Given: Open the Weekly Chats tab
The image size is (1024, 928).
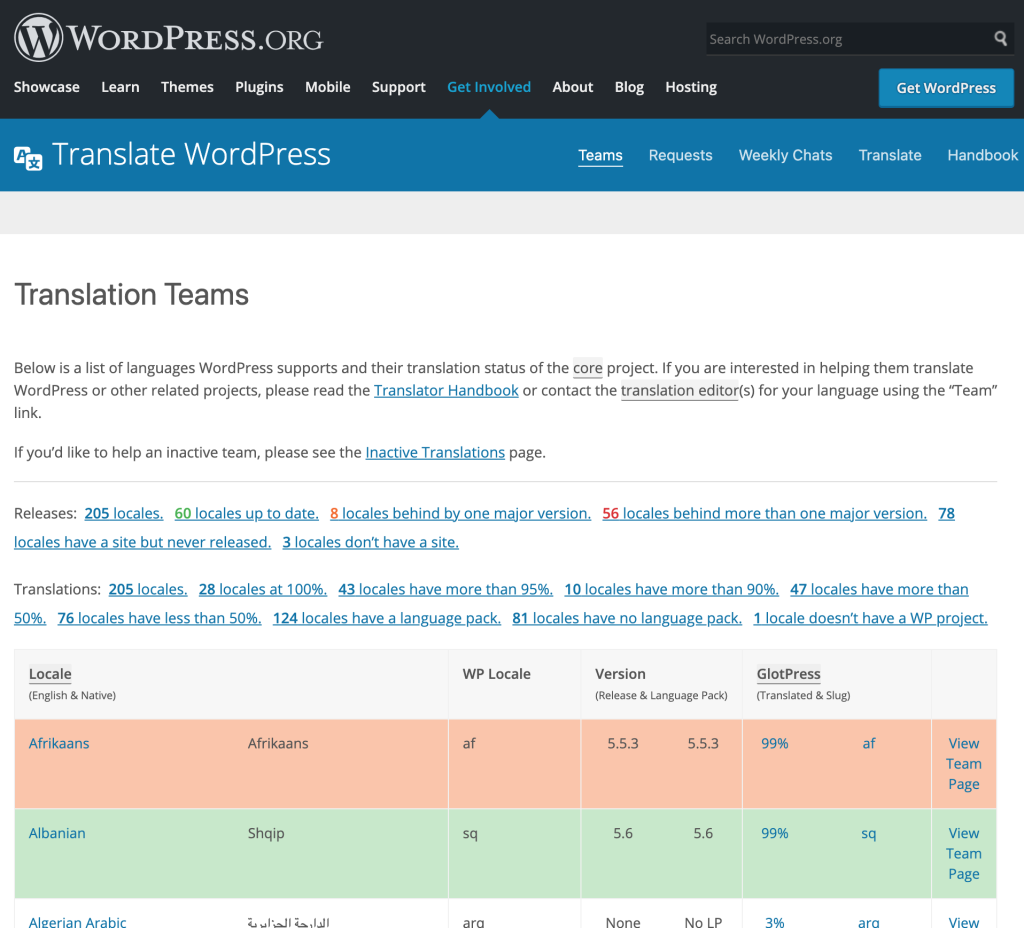Looking at the screenshot, I should [785, 155].
